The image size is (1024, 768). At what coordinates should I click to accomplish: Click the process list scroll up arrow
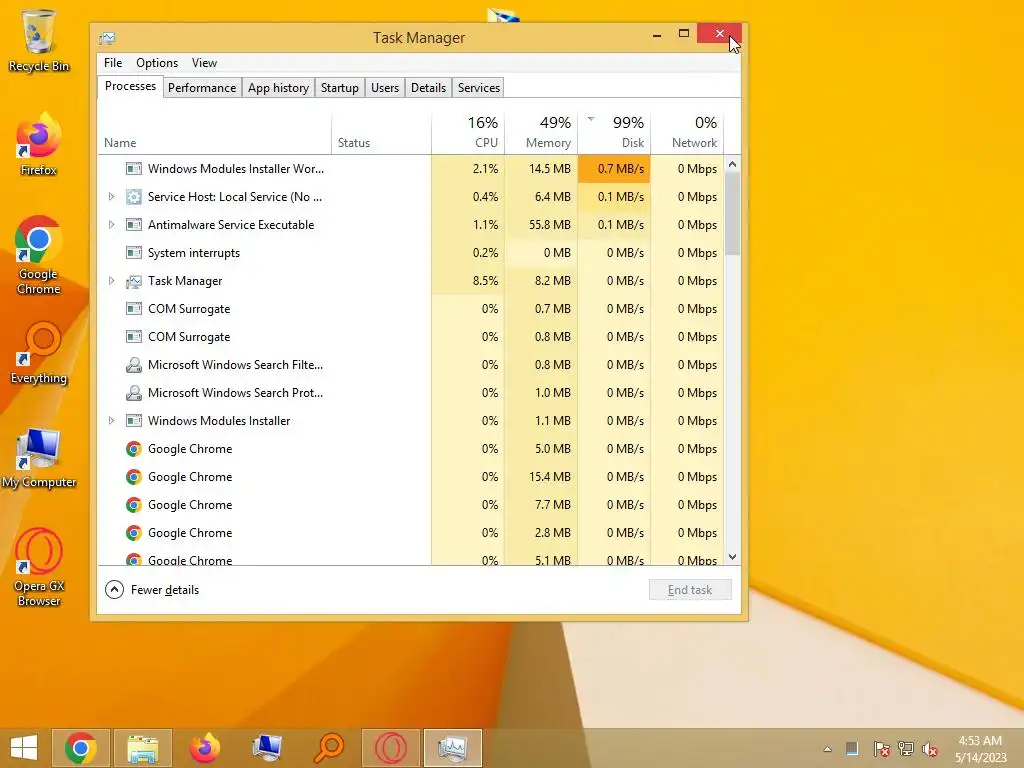coord(732,165)
